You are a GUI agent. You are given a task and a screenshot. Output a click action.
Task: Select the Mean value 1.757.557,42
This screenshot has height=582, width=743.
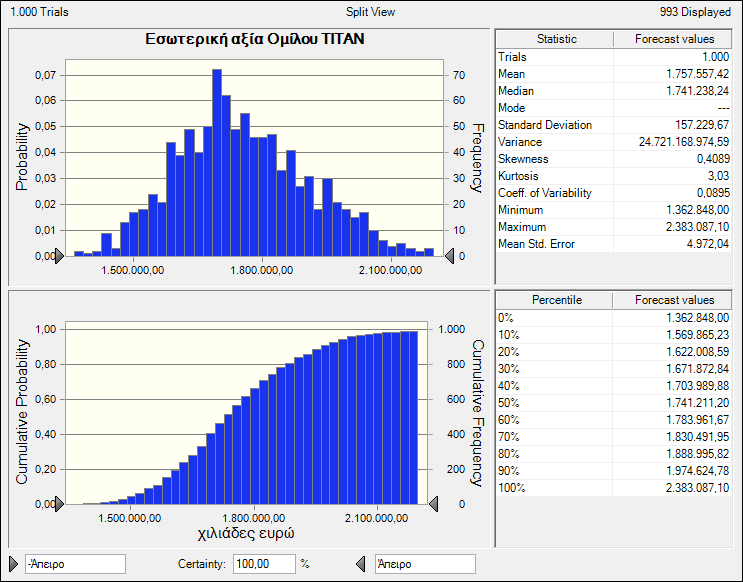coord(697,74)
